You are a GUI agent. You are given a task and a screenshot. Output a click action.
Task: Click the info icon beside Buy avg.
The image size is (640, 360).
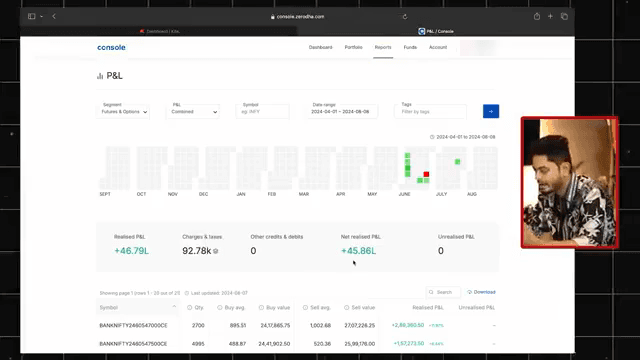click(x=220, y=307)
